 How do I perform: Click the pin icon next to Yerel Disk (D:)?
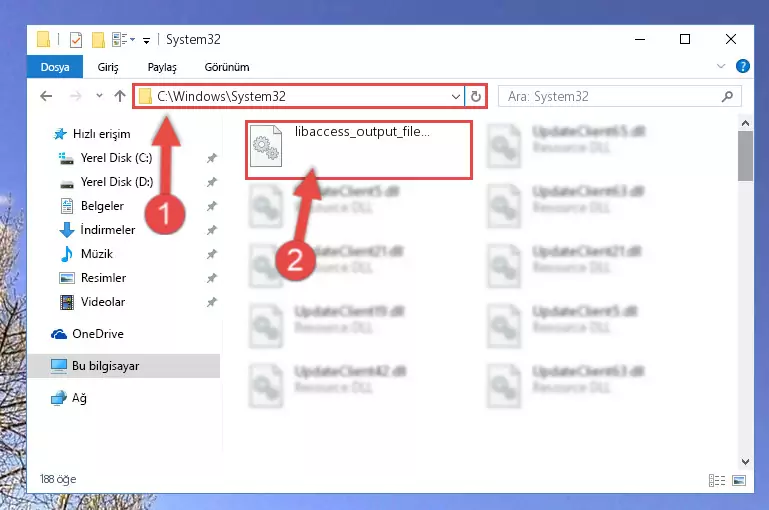[x=211, y=182]
